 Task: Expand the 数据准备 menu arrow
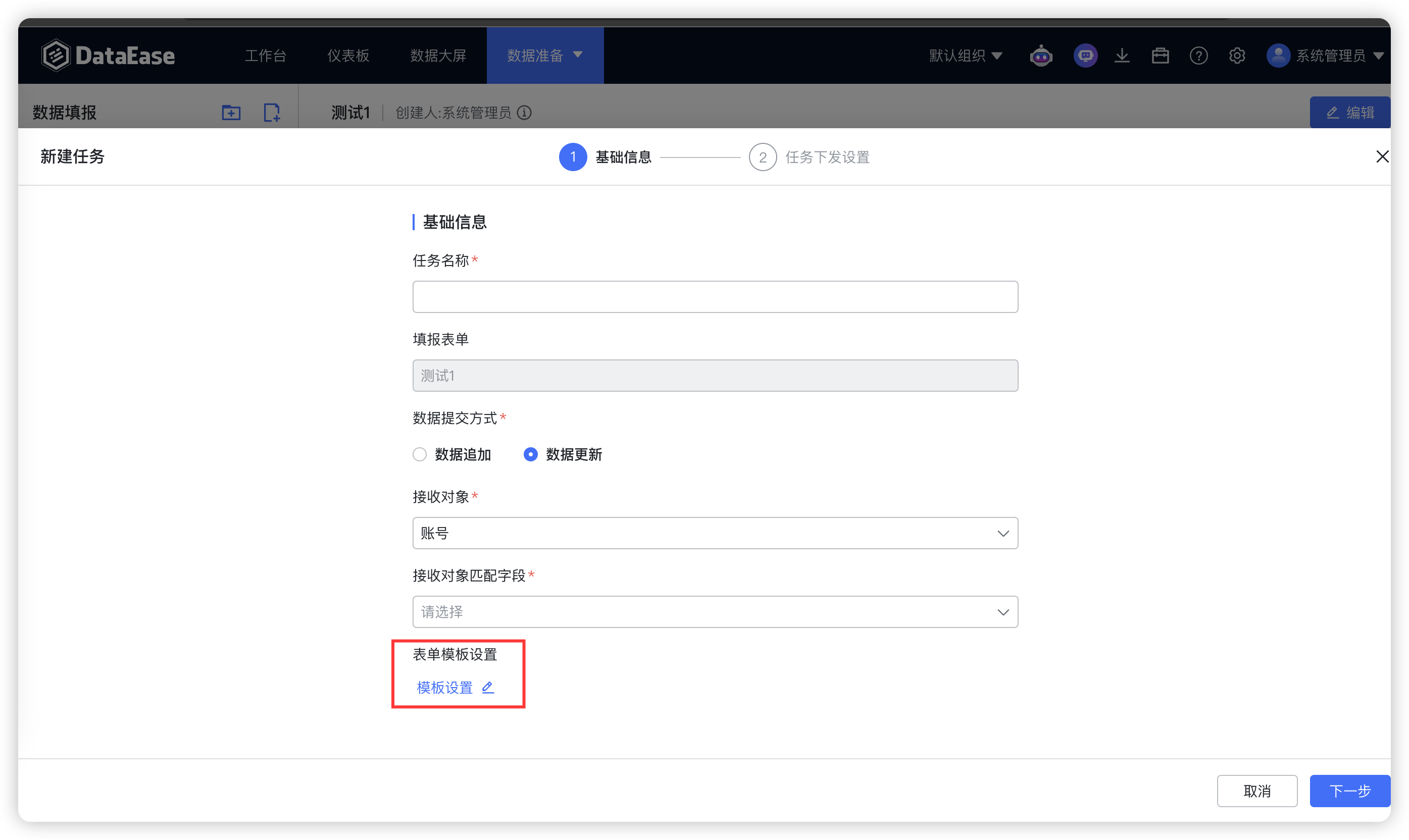tap(577, 55)
